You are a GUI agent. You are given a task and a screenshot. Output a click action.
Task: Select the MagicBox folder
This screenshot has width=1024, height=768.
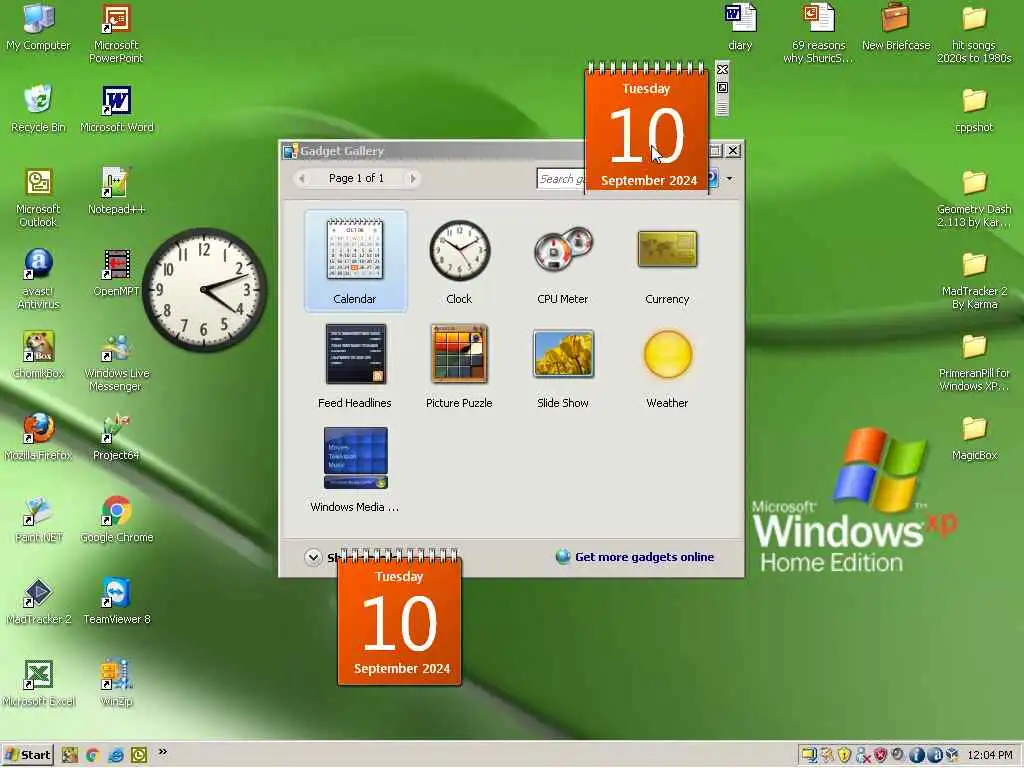pos(974,438)
